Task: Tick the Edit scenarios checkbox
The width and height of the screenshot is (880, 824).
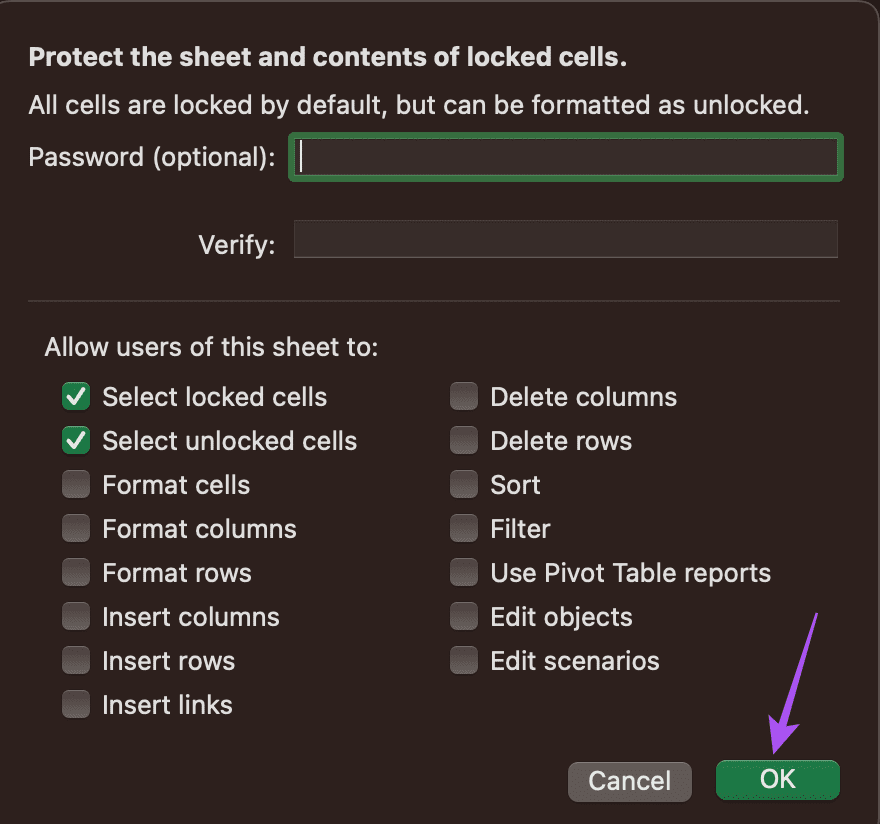Action: tap(464, 660)
